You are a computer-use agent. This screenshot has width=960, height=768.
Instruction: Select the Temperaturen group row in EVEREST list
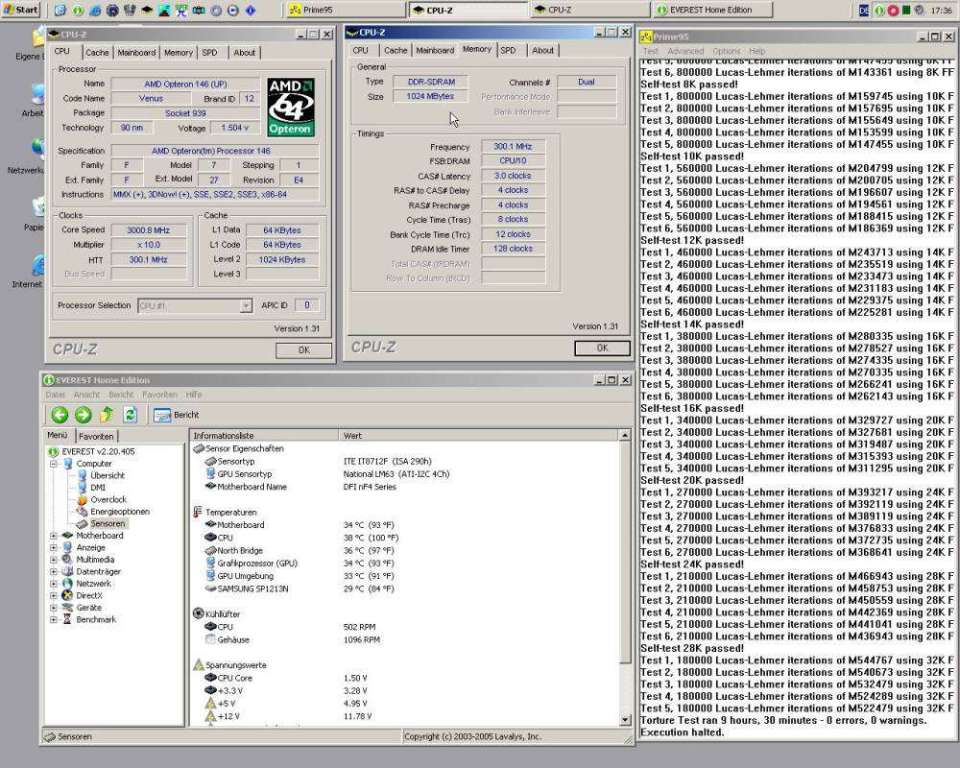[x=231, y=512]
